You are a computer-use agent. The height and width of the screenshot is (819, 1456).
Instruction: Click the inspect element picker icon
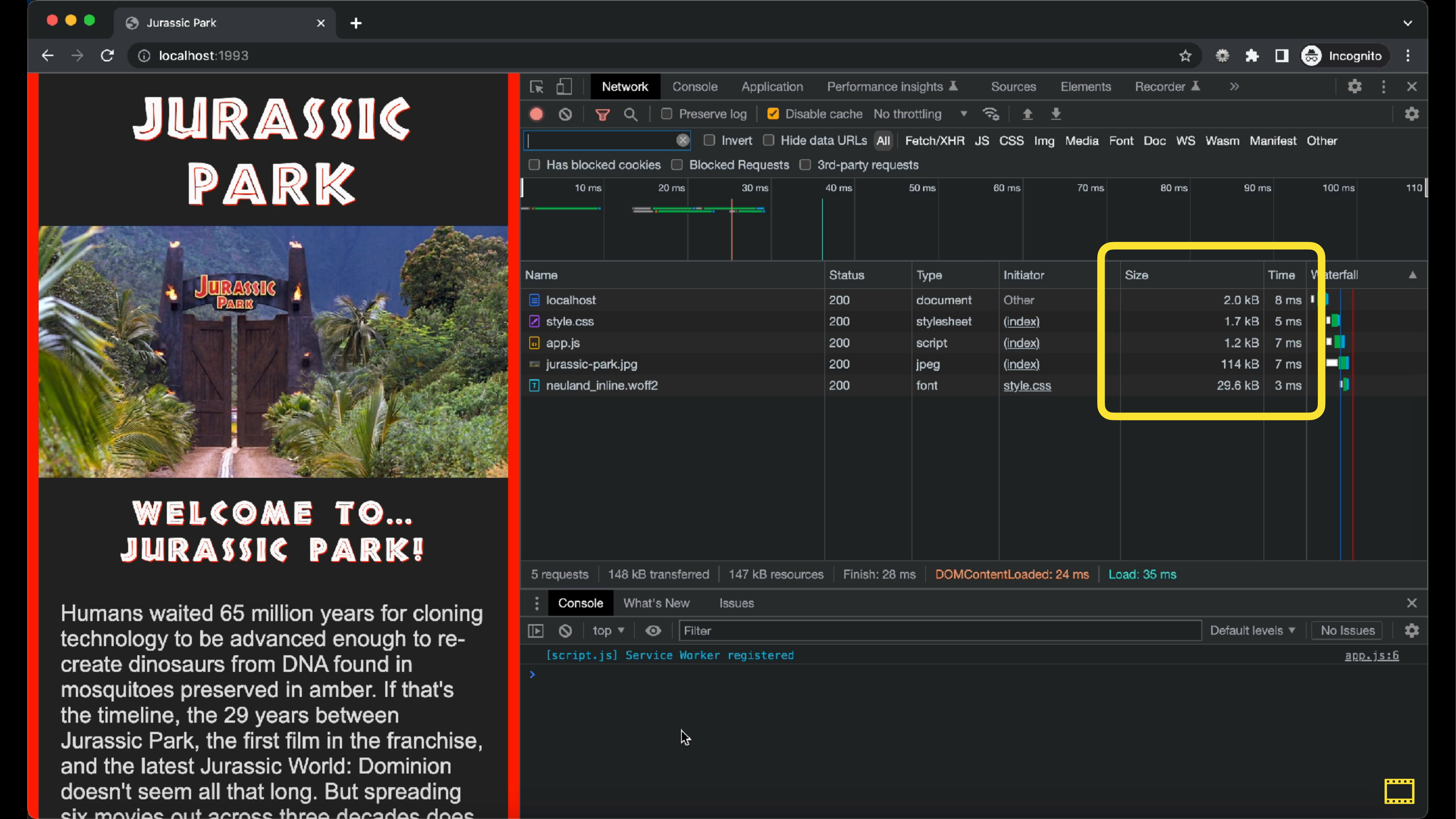(536, 87)
